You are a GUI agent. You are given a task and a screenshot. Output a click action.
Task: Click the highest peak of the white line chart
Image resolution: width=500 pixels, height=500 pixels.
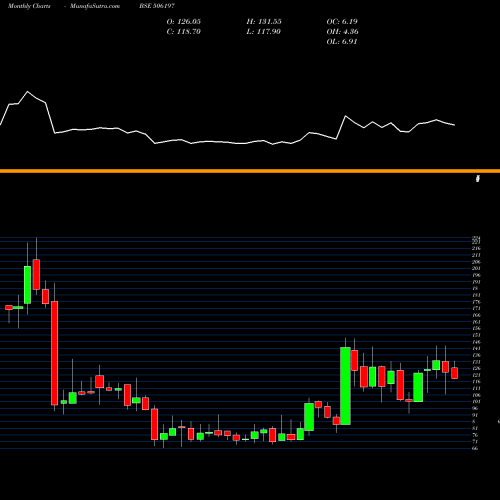coord(27,91)
